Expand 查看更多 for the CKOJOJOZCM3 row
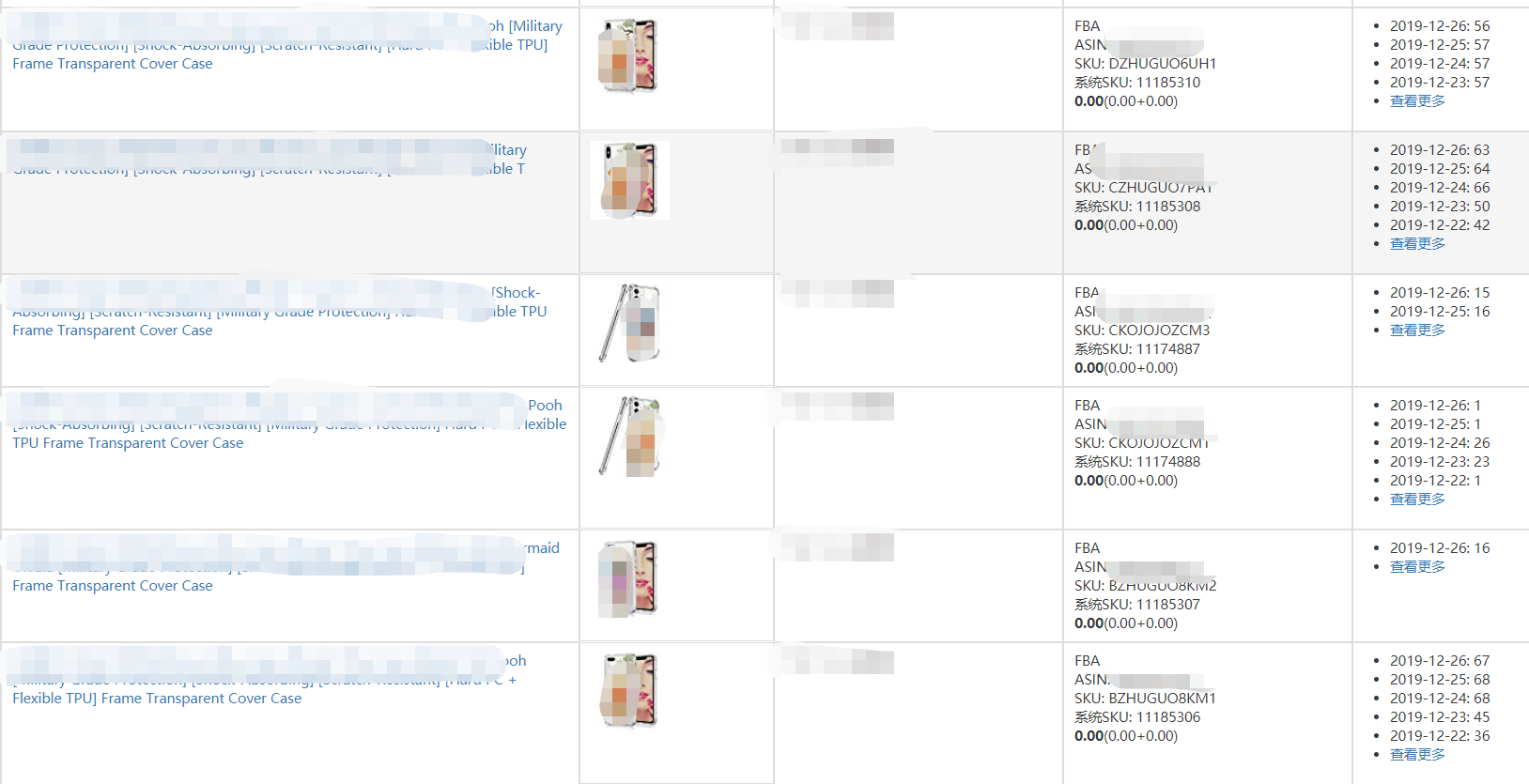The height and width of the screenshot is (784, 1529). click(1417, 331)
